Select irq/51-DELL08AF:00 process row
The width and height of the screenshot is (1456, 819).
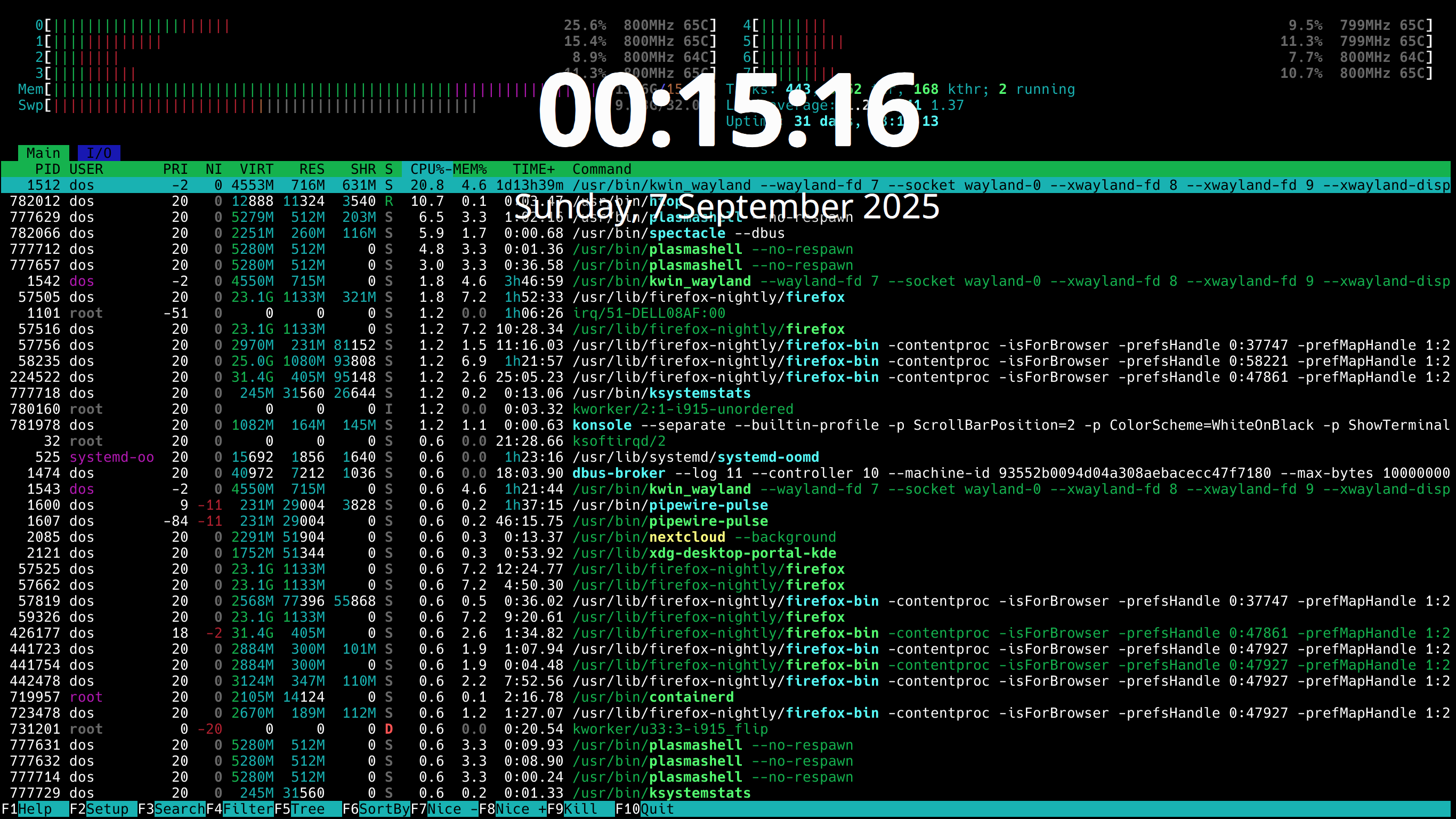pyautogui.click(x=726, y=314)
